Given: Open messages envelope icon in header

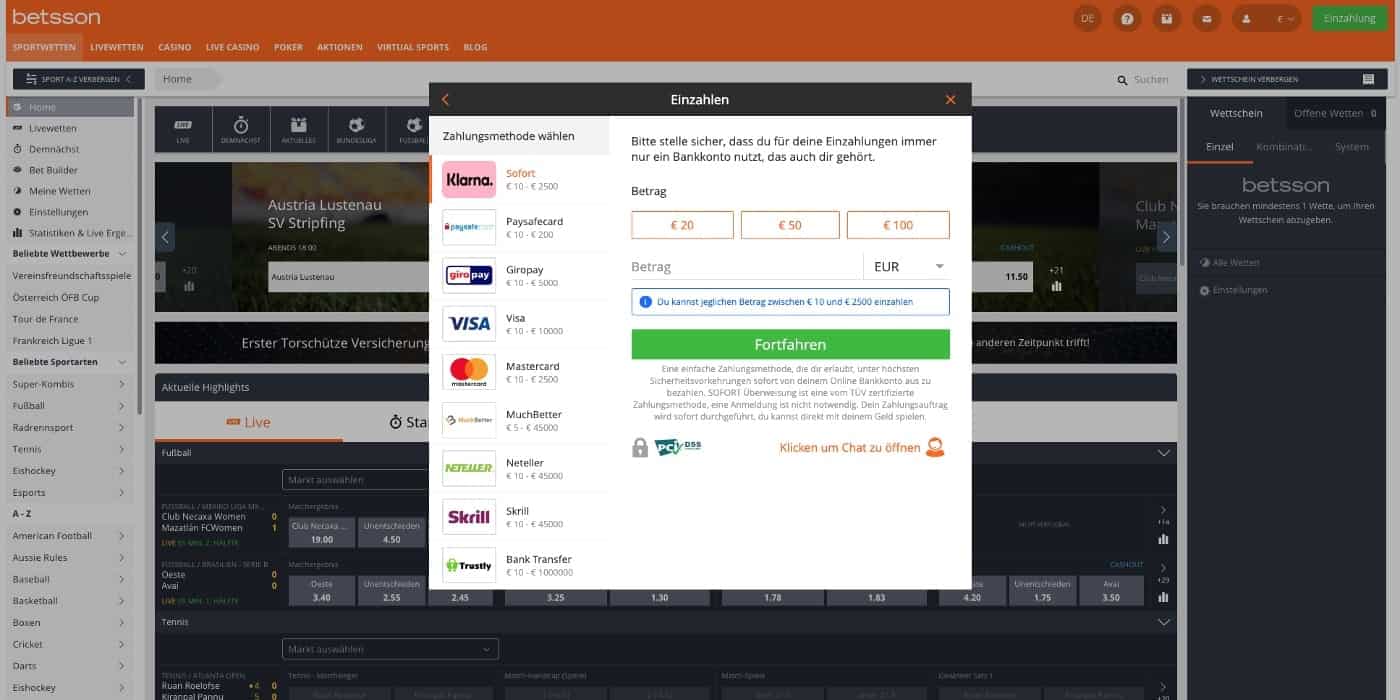Looking at the screenshot, I should tap(1207, 18).
